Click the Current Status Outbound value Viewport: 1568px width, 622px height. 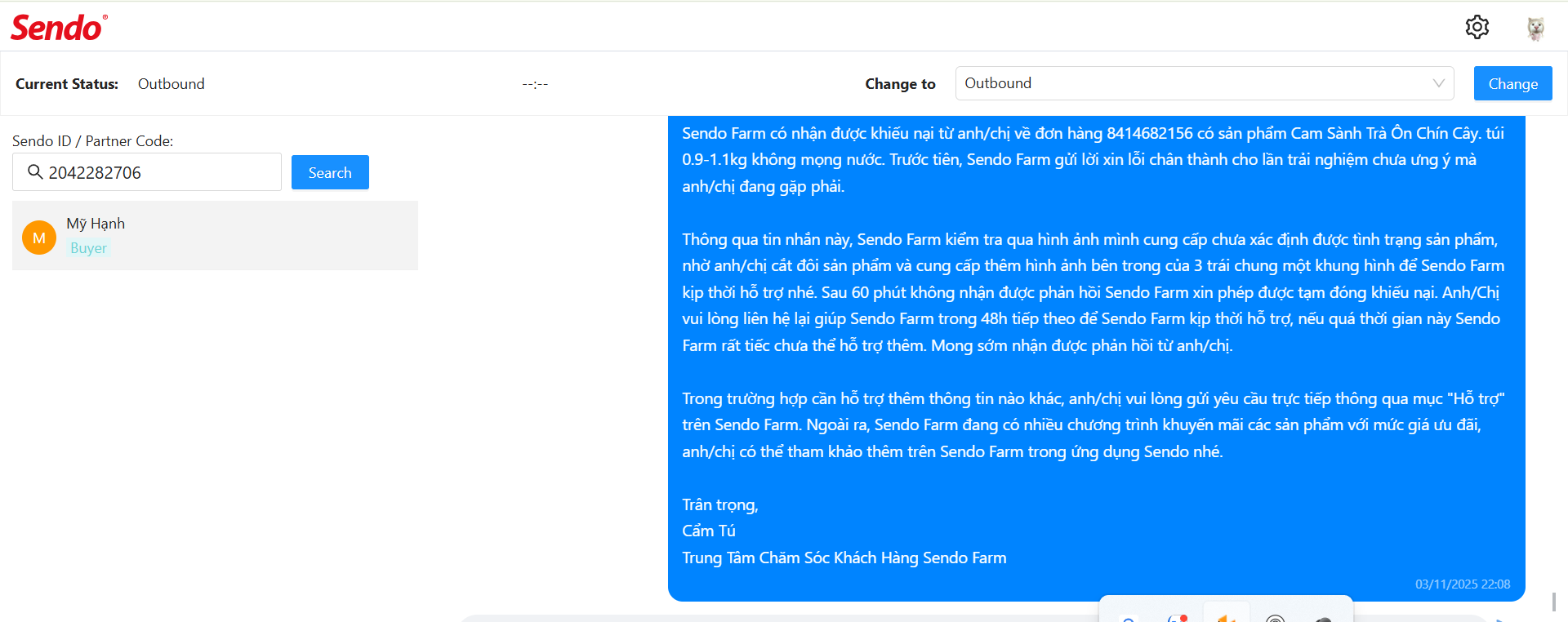(x=171, y=84)
